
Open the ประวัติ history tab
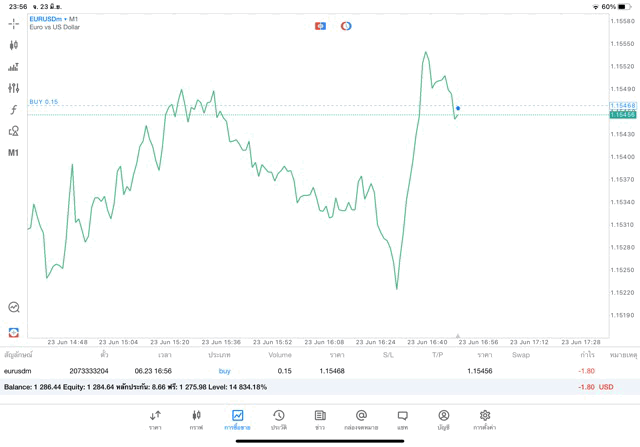tap(279, 420)
